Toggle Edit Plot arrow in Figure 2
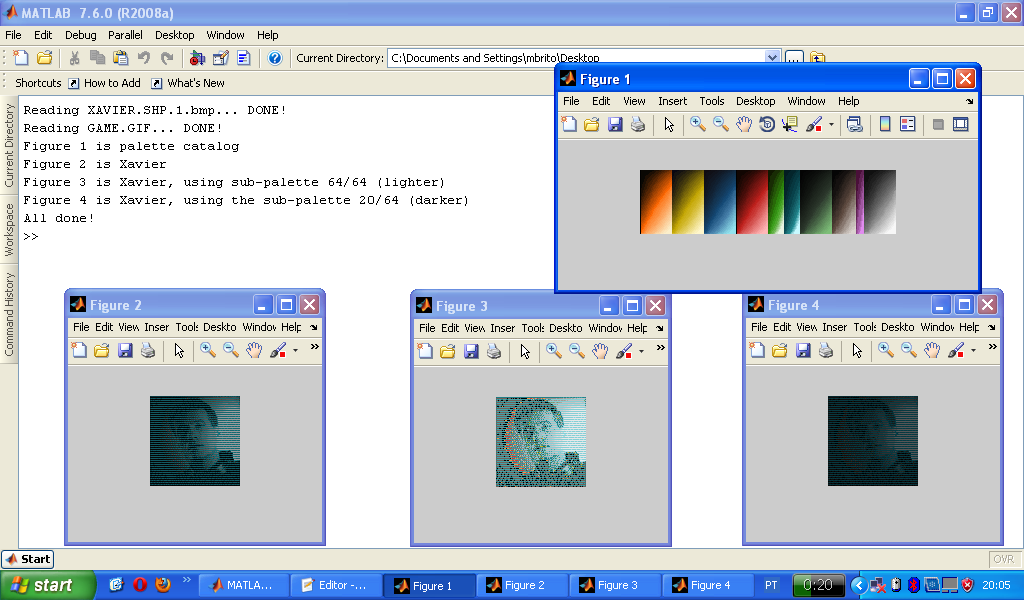The width and height of the screenshot is (1024, 600). tap(179, 350)
